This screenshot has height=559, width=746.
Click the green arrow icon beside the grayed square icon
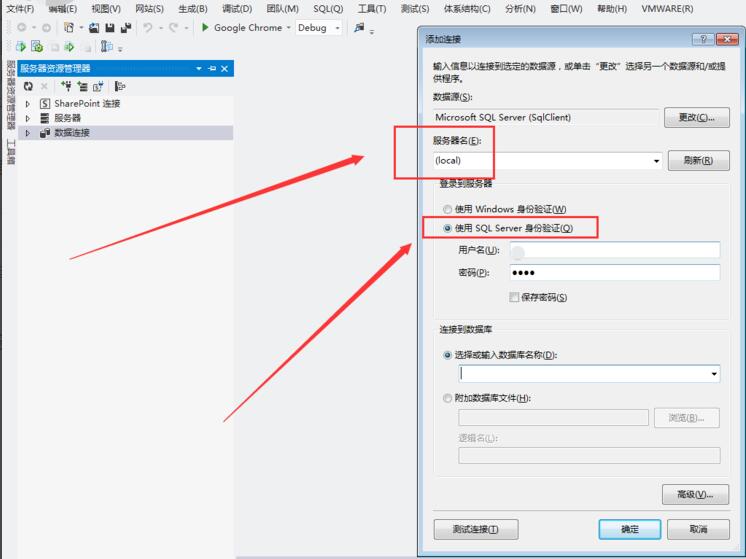click(x=69, y=47)
